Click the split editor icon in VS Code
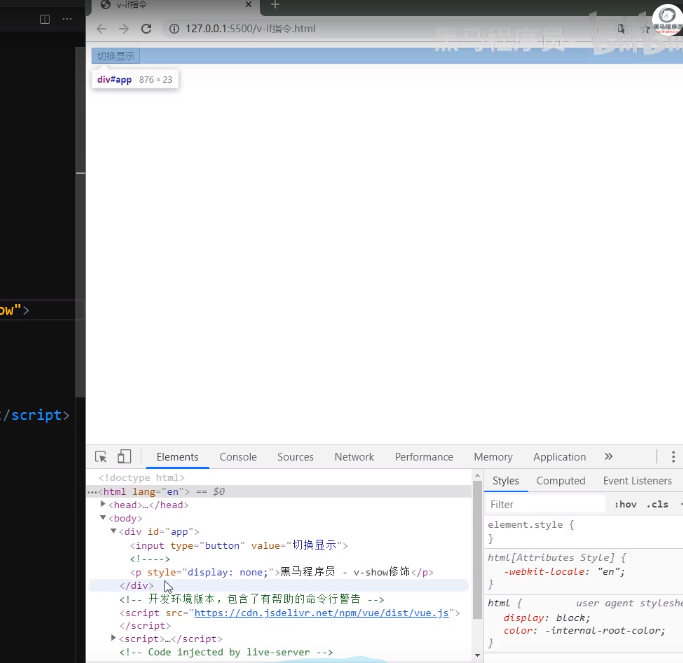683x663 pixels. pyautogui.click(x=45, y=19)
